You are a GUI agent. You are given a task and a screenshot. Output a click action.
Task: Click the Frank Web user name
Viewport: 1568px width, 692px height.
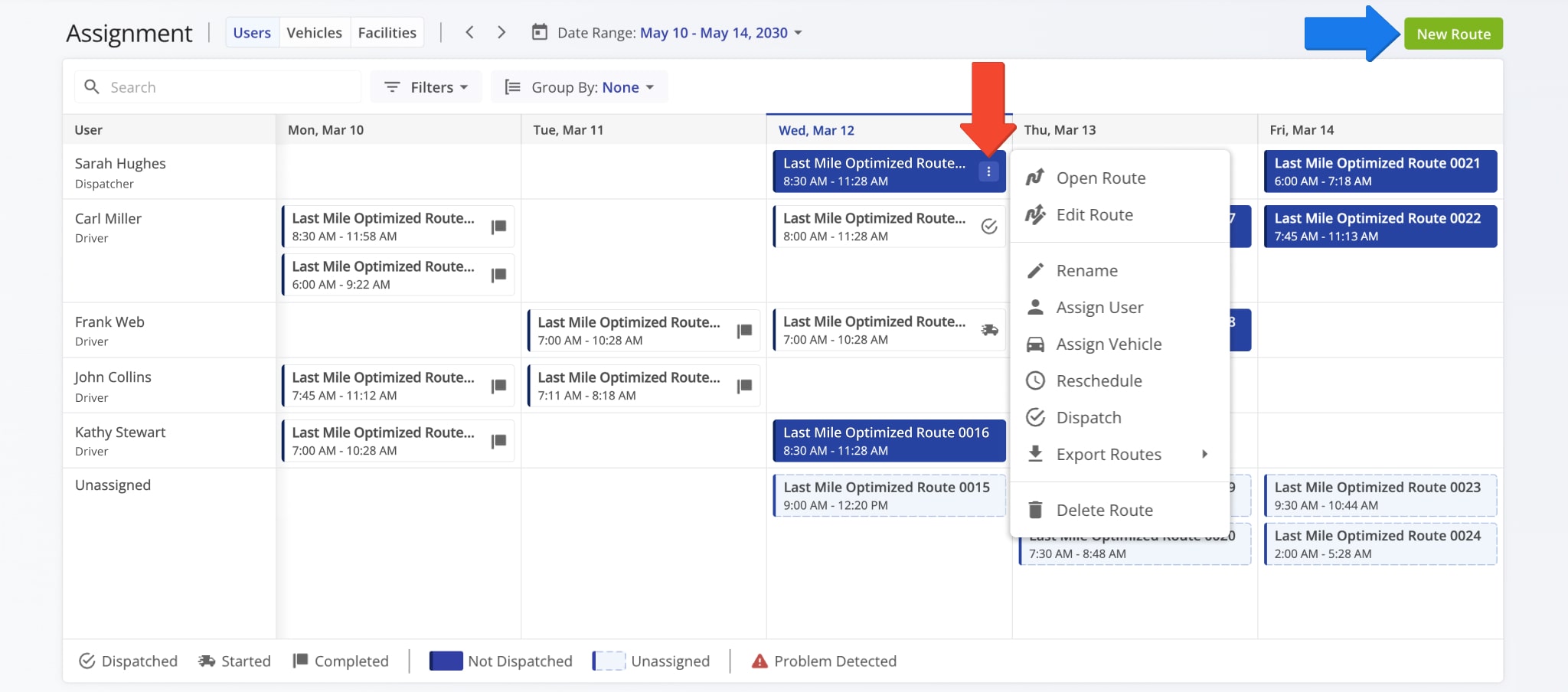click(109, 322)
